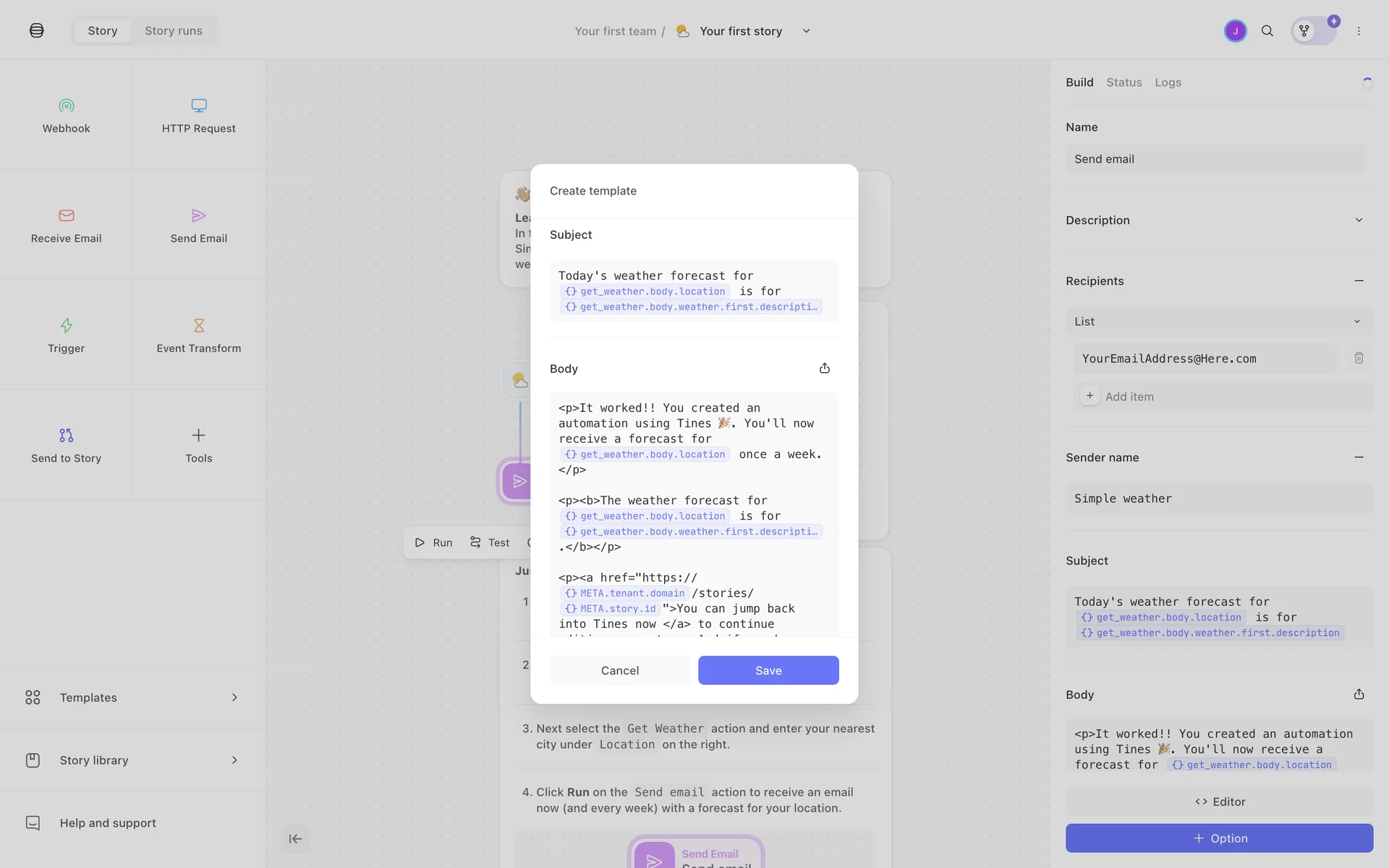This screenshot has height=868, width=1389.
Task: Select the Event Transform action icon
Action: coord(198,325)
